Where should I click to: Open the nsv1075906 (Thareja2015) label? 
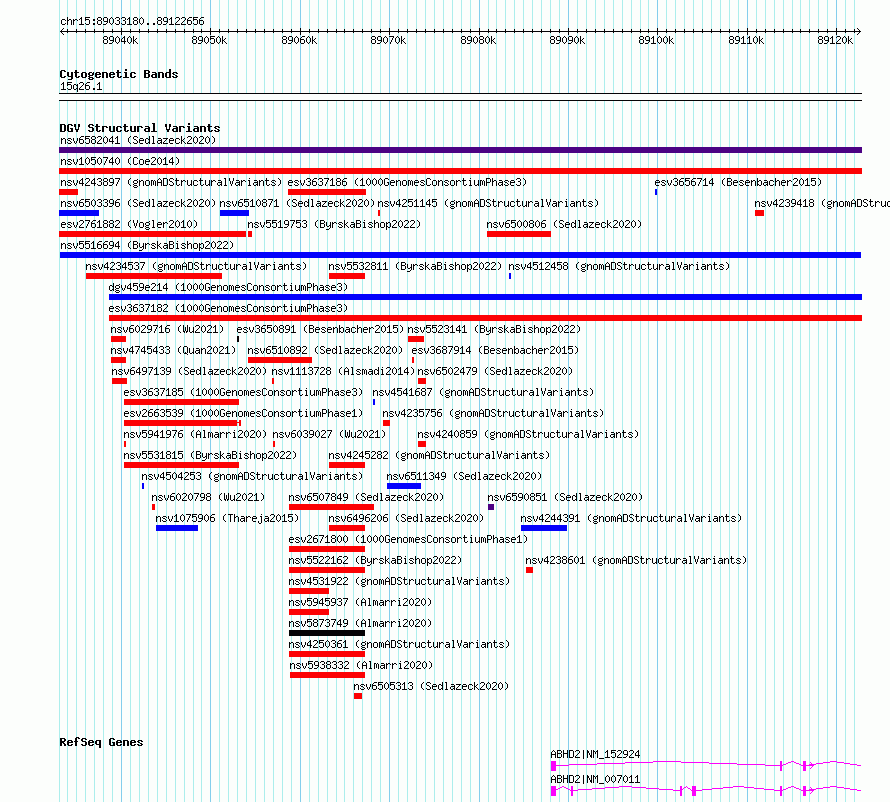pyautogui.click(x=227, y=518)
